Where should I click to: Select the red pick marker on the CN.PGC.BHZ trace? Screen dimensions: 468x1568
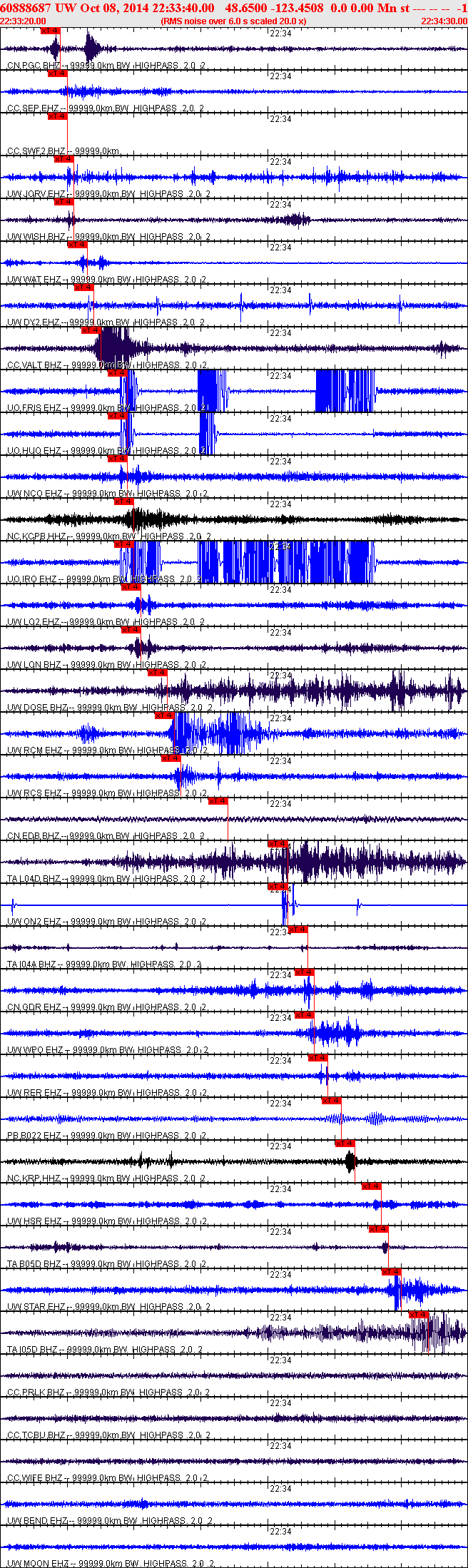(x=51, y=31)
